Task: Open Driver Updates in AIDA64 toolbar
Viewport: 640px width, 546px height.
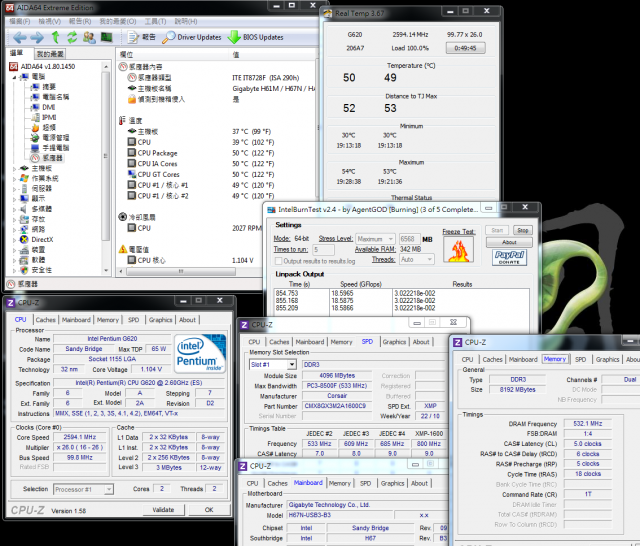Action: click(191, 38)
